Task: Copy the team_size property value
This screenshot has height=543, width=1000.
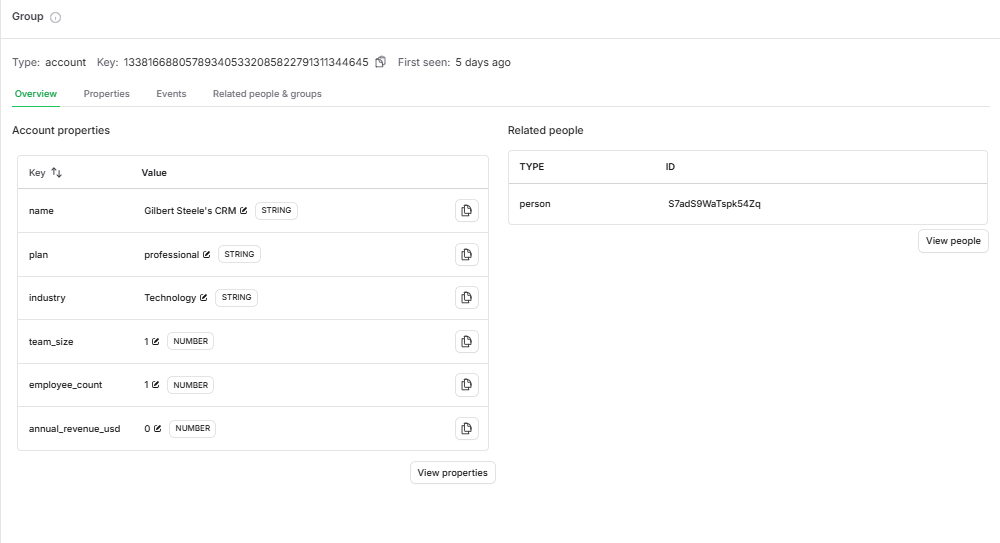Action: (466, 342)
